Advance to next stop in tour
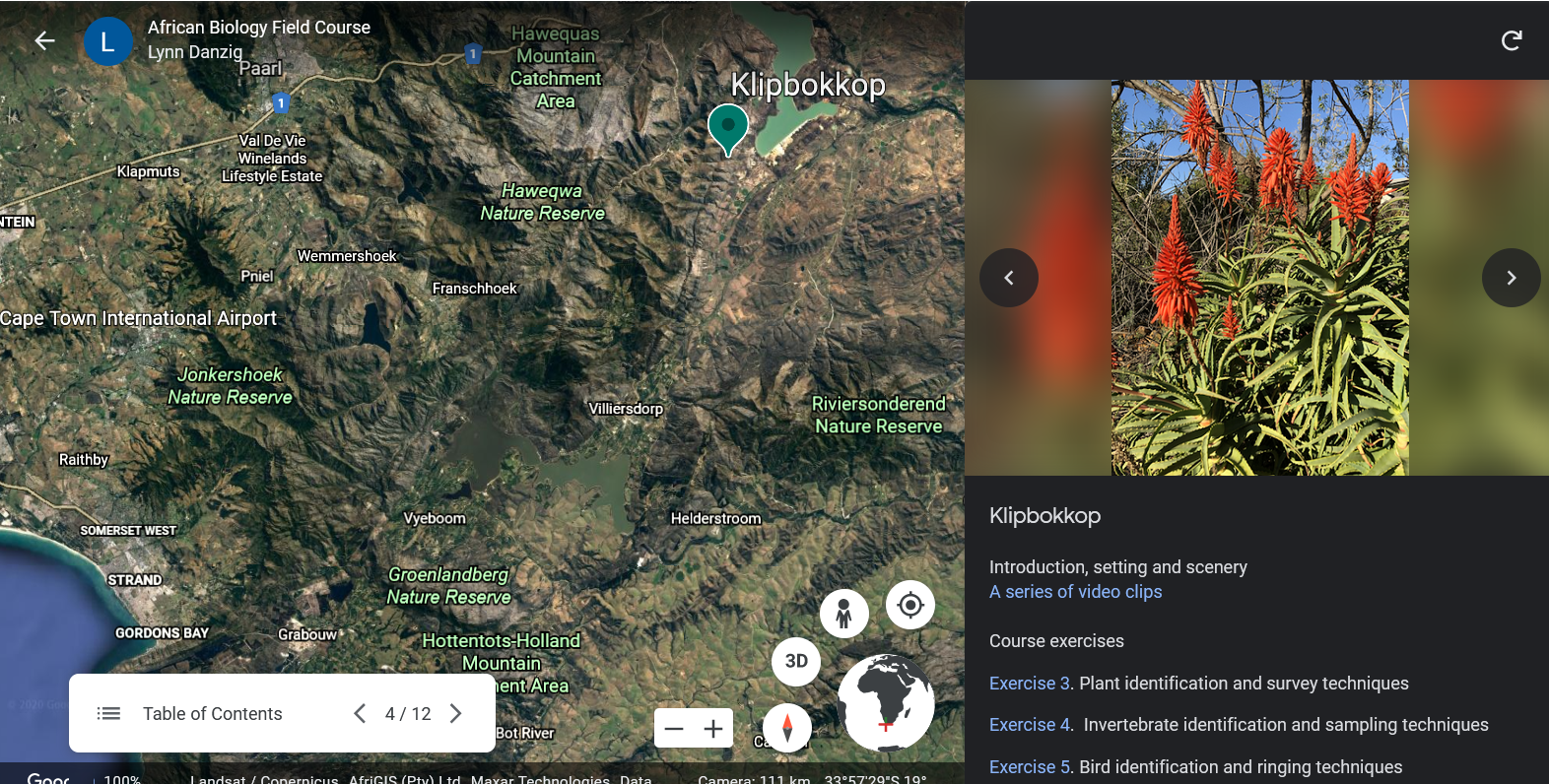1549x784 pixels. click(455, 713)
